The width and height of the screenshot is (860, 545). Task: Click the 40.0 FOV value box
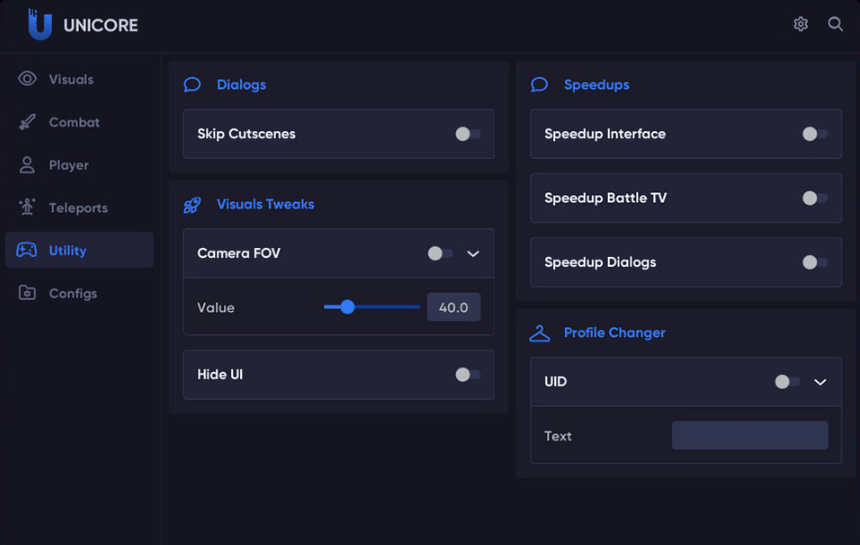(x=454, y=307)
